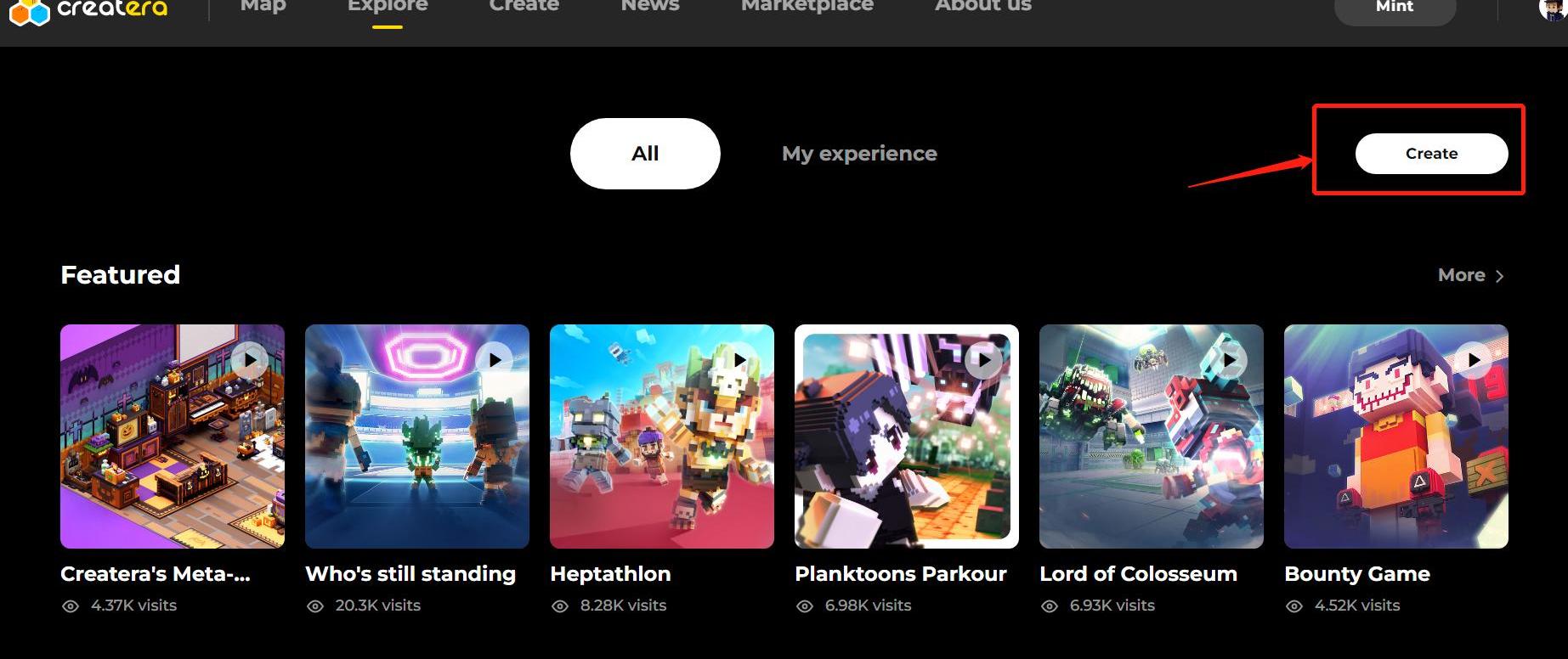Play the Bounty Game preview video
This screenshot has width=1568, height=659.
click(1474, 360)
